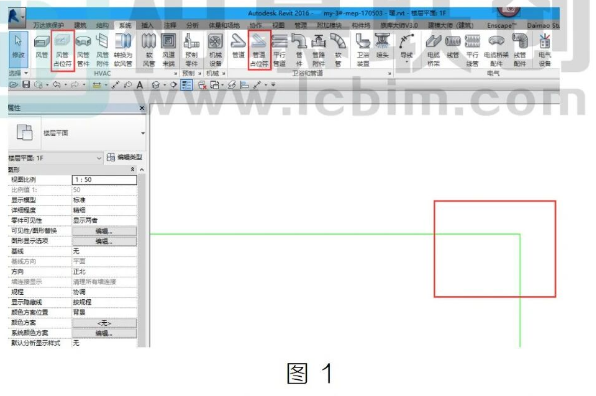Click the Undo arrow in quick access toolbar
Image resolution: width=596 pixels, height=396 pixels.
(x=57, y=84)
